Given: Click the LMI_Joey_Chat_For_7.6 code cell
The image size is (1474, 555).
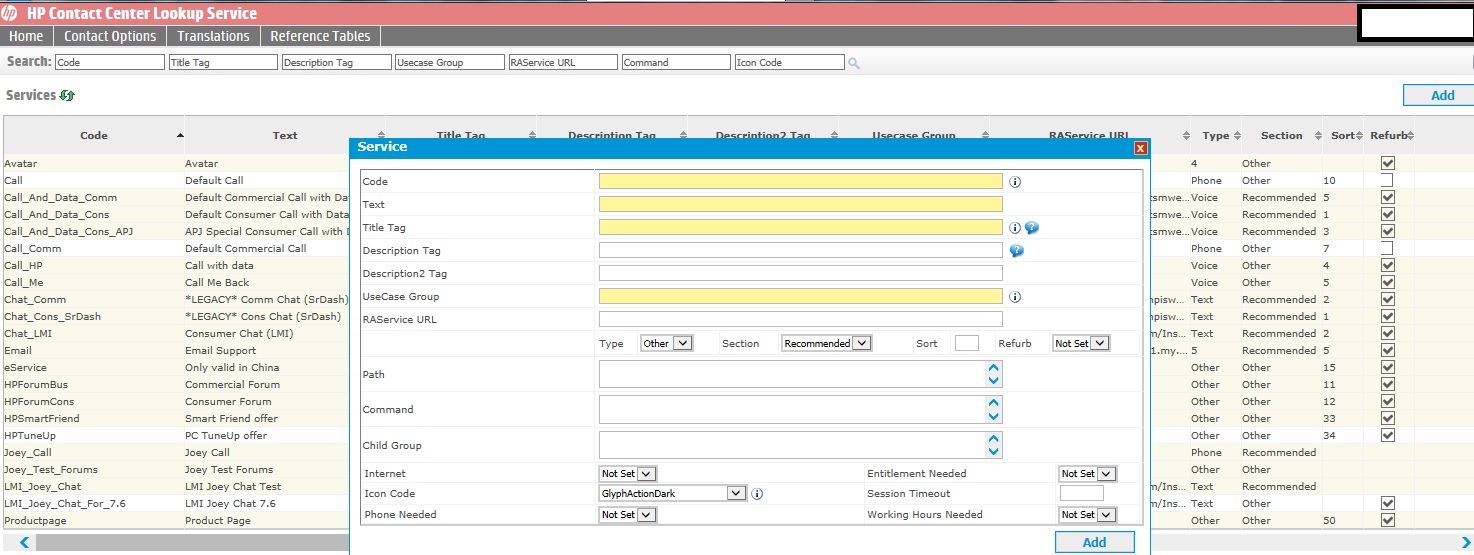Looking at the screenshot, I should tap(65, 504).
